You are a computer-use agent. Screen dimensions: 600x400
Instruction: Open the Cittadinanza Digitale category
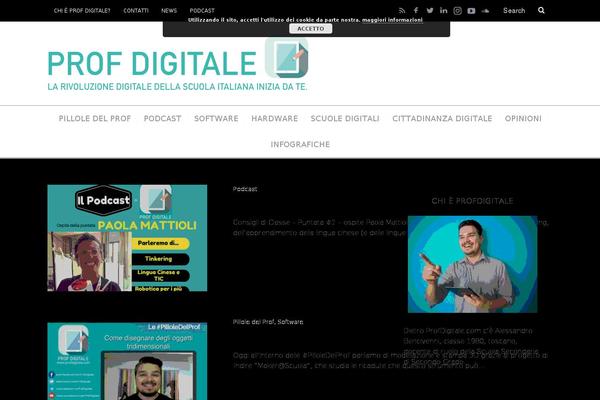point(442,119)
